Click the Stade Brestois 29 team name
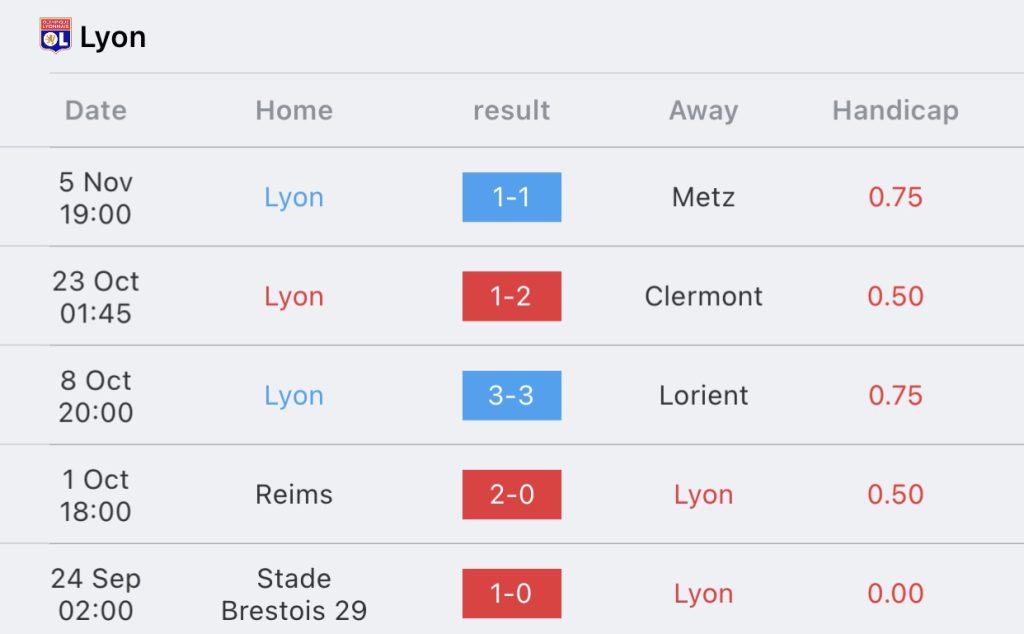Viewport: 1024px width, 634px height. [294, 594]
